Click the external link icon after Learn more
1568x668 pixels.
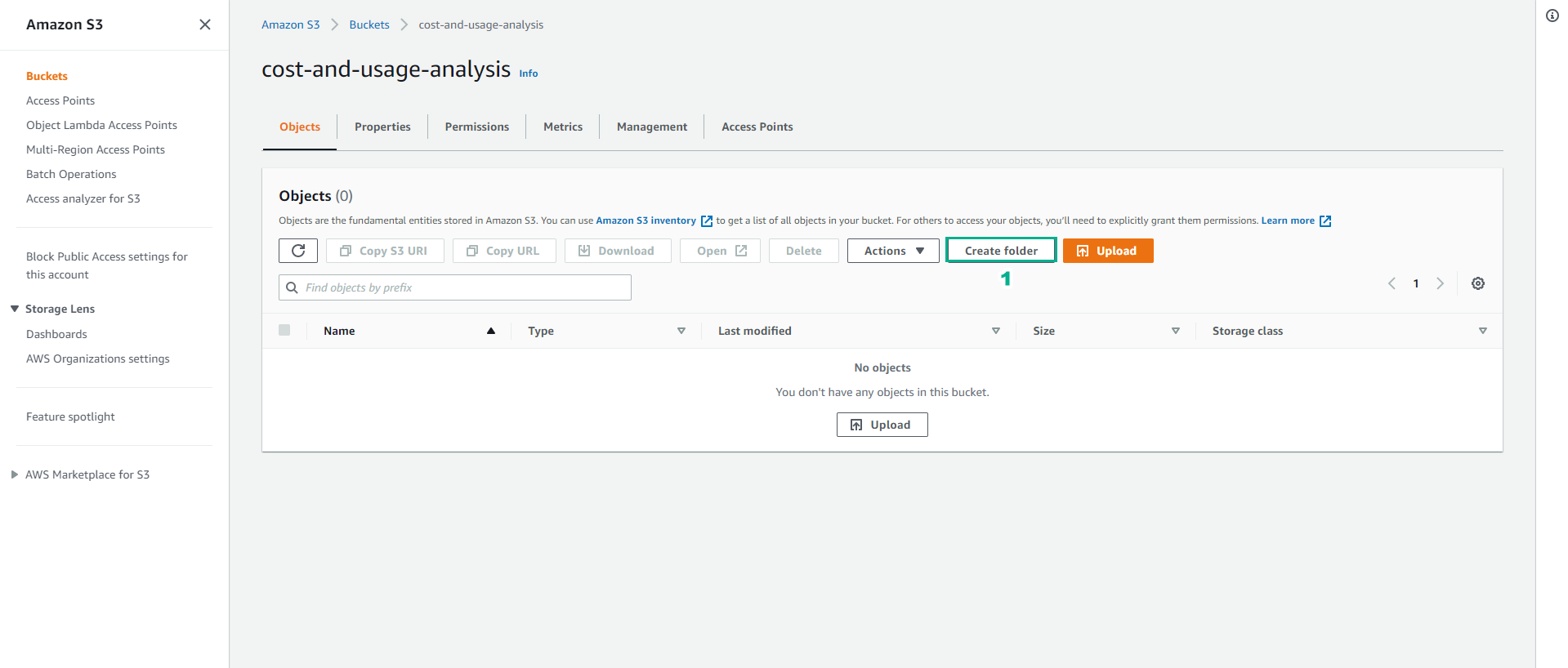(1325, 221)
